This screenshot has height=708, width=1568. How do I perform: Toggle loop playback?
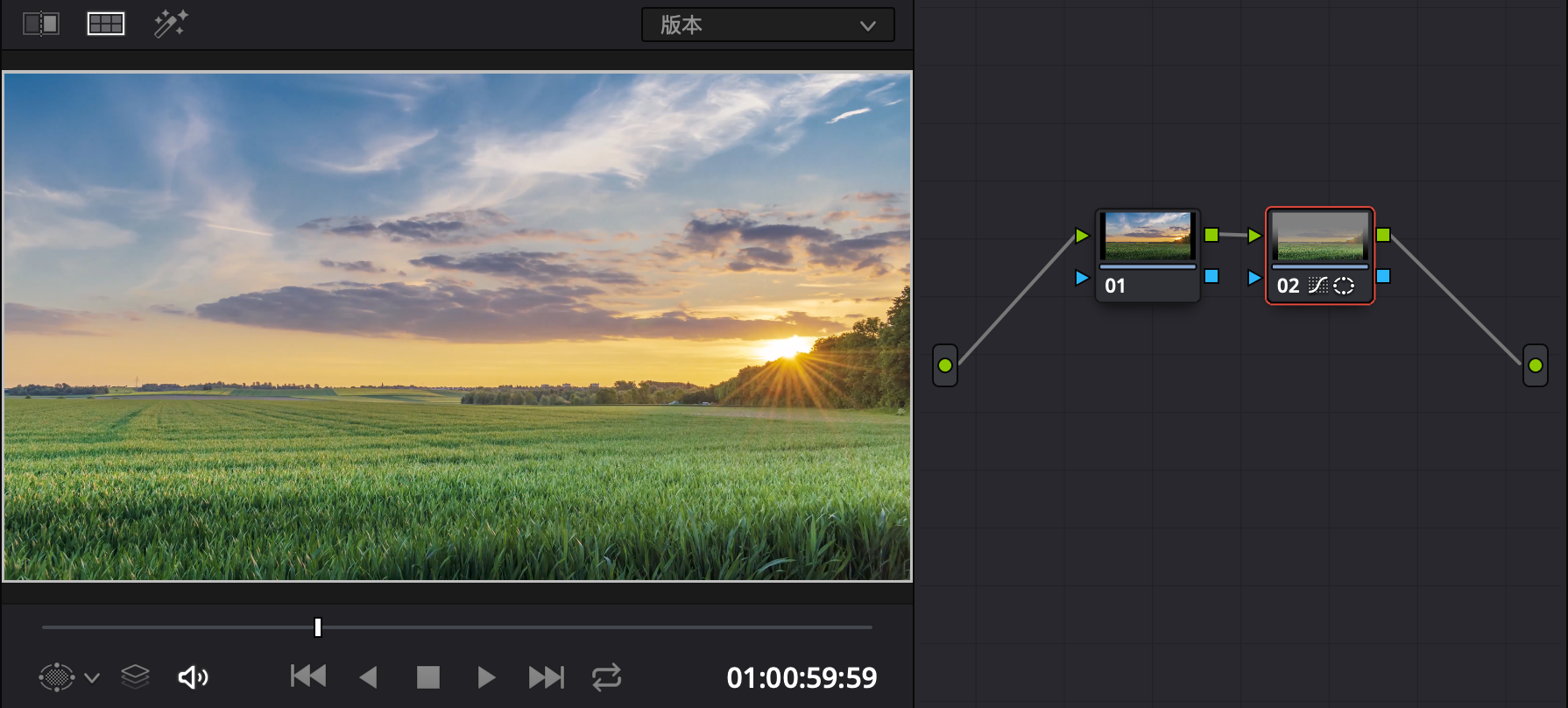[x=606, y=677]
